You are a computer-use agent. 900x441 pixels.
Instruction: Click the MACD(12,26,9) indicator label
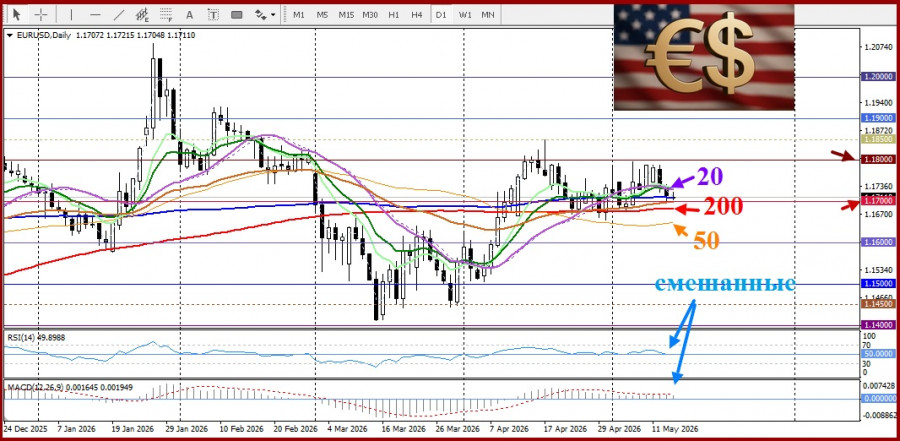(x=70, y=388)
